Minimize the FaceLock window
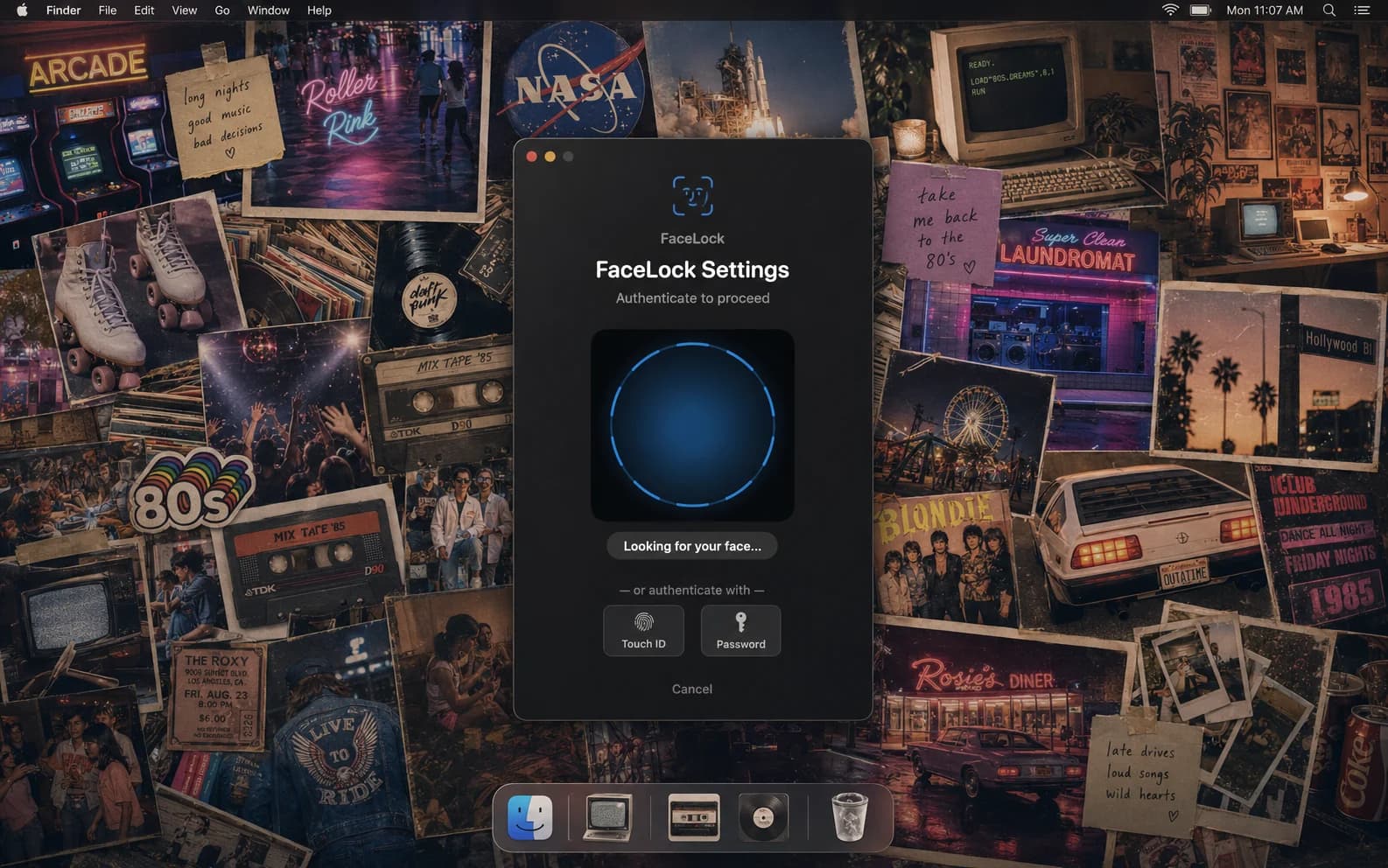The width and height of the screenshot is (1388, 868). click(x=550, y=157)
